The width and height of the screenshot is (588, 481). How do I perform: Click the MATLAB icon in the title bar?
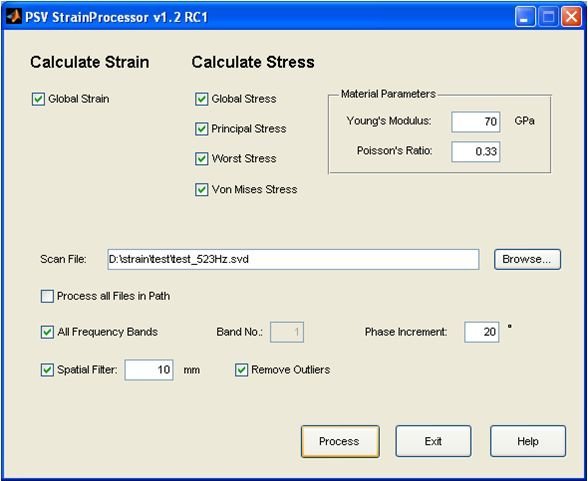(14, 16)
